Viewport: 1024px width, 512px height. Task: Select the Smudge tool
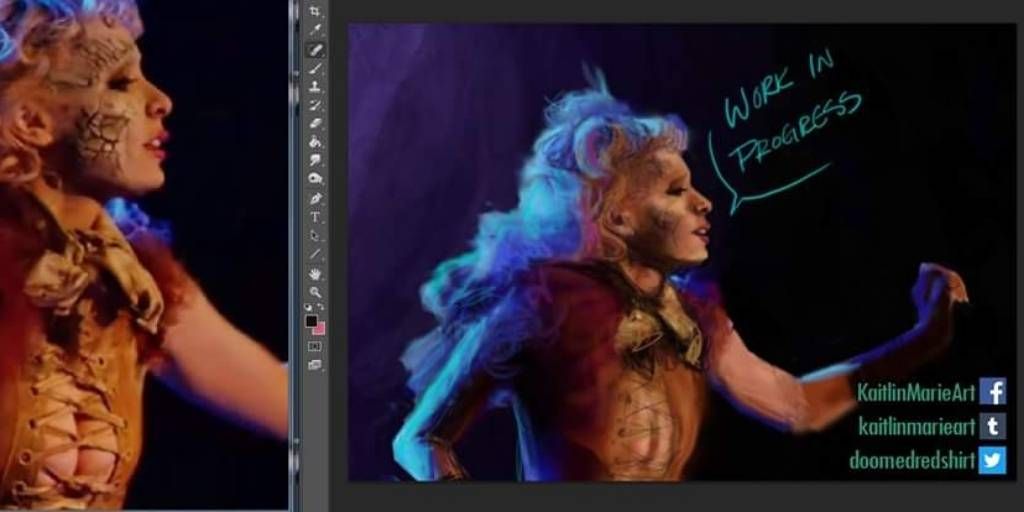[315, 159]
